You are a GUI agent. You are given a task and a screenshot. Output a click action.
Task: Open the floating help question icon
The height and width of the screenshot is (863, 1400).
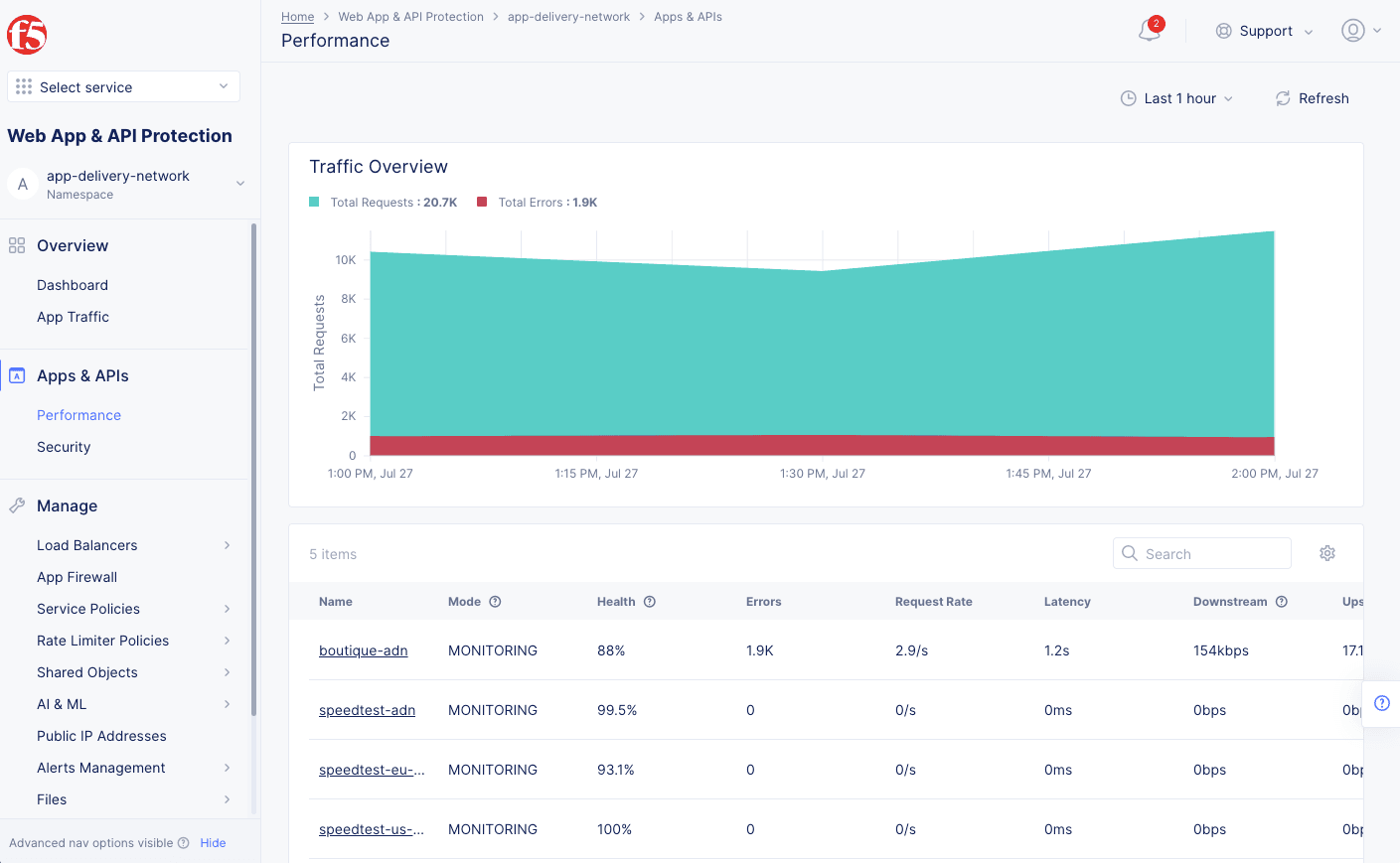pos(1381,703)
